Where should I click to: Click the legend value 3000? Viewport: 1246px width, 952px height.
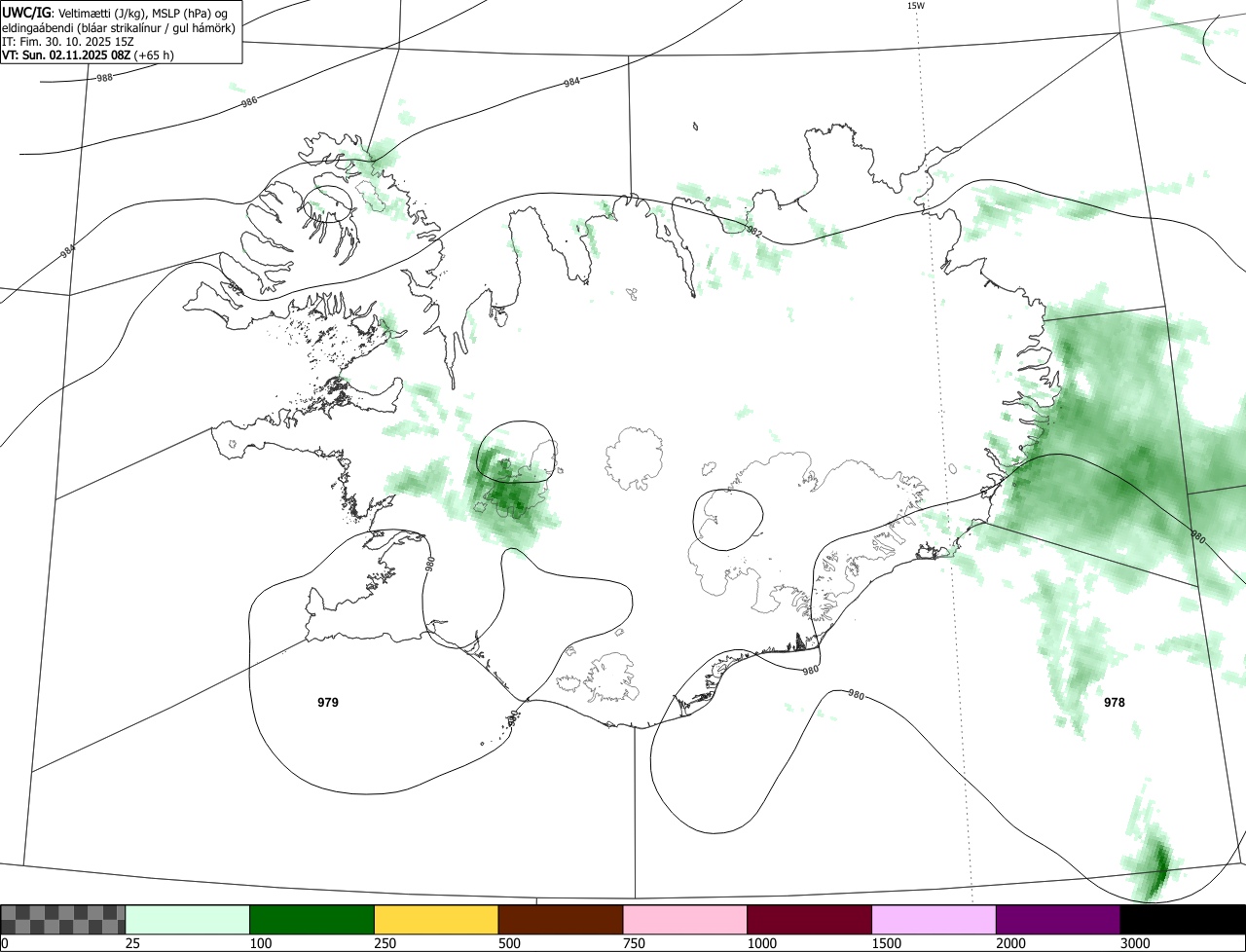point(1136,943)
